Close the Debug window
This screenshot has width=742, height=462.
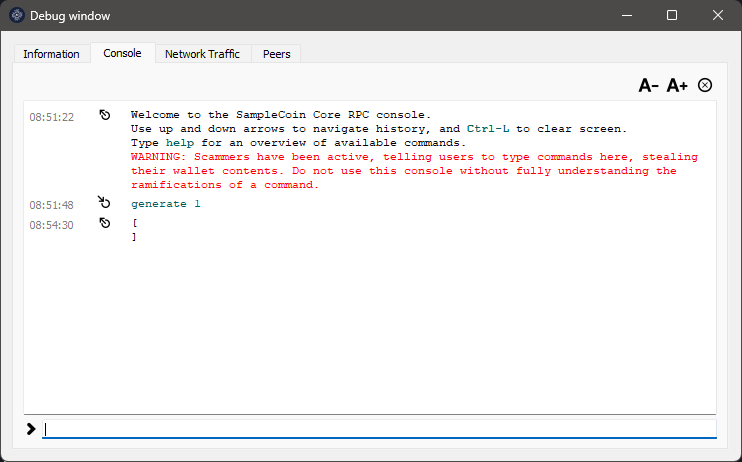pyautogui.click(x=718, y=16)
